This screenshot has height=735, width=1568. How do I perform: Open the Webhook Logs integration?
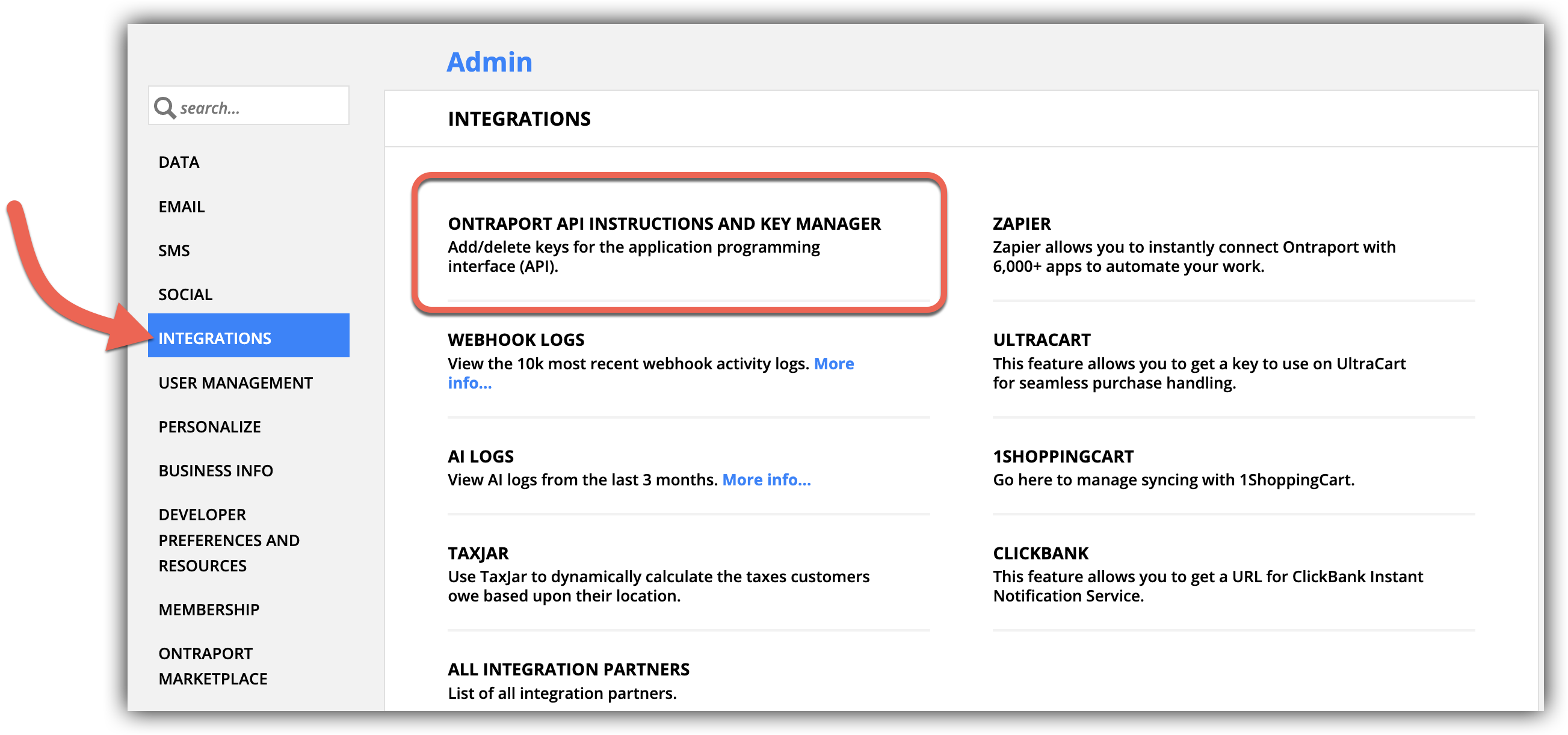[x=516, y=339]
